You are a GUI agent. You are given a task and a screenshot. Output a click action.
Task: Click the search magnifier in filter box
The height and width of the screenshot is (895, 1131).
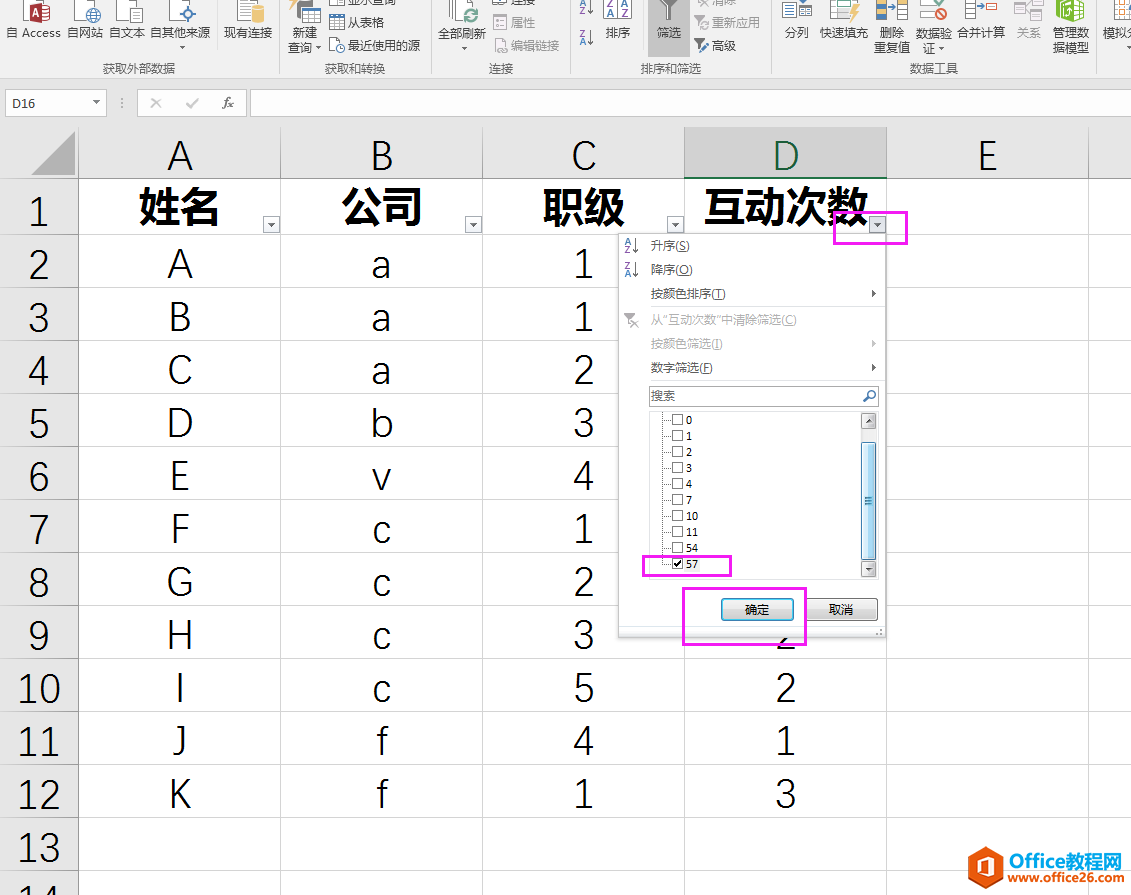869,396
